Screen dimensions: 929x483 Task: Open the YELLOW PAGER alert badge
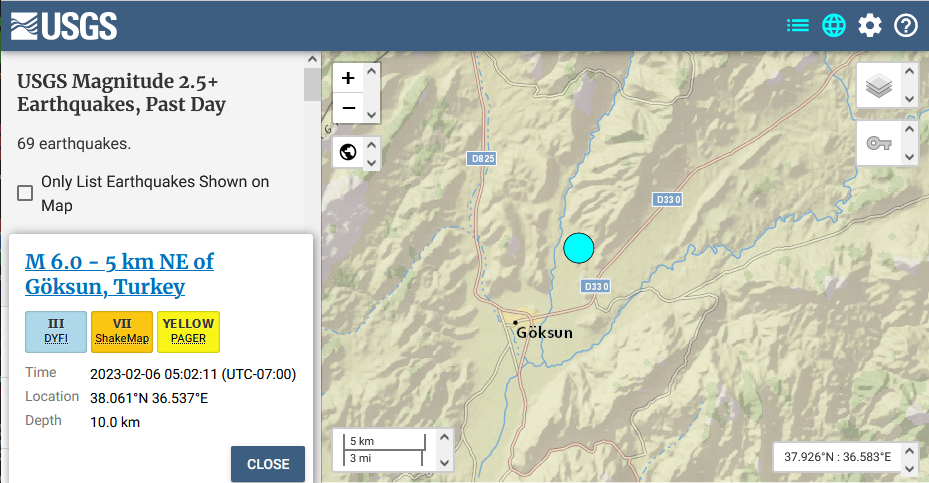[188, 332]
